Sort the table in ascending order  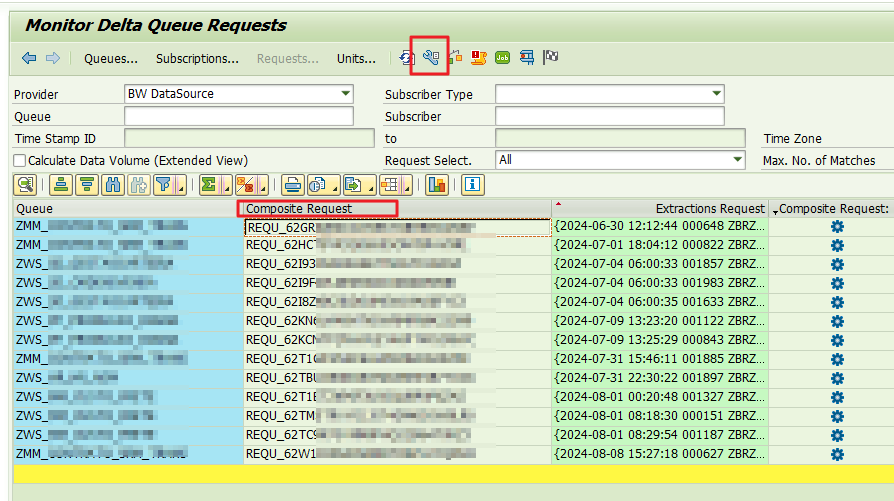click(60, 185)
